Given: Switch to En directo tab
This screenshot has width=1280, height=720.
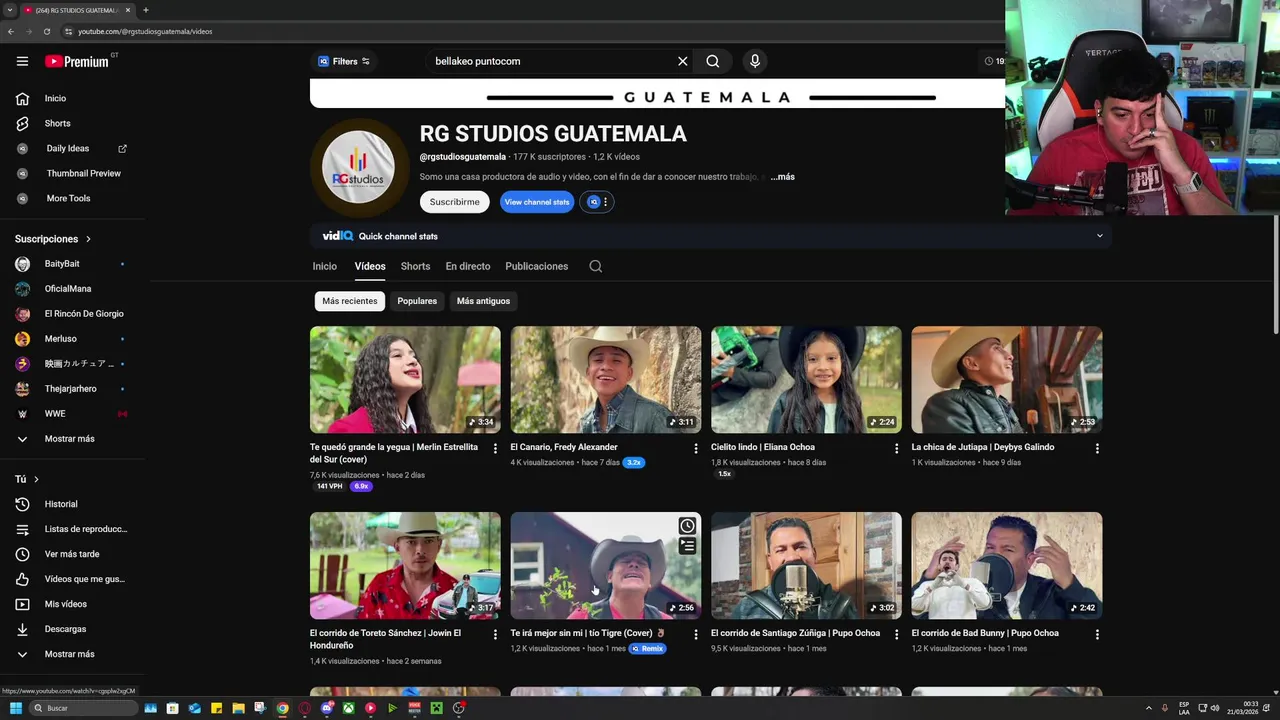Looking at the screenshot, I should click(468, 266).
